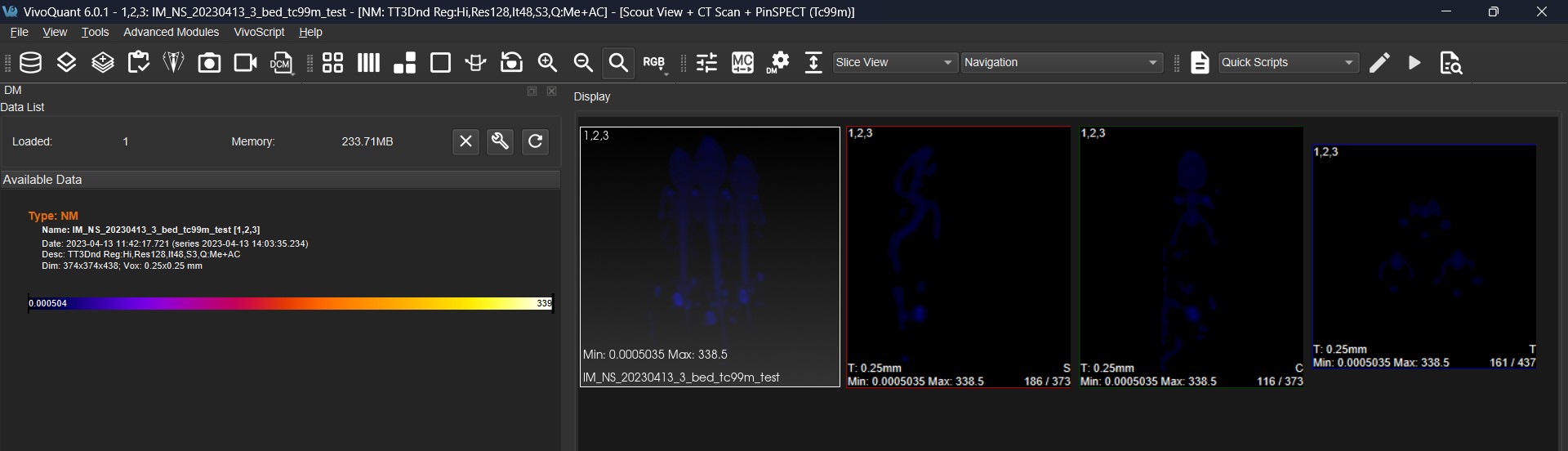
Task: Click the DICOM (DCM) export icon
Action: (282, 63)
